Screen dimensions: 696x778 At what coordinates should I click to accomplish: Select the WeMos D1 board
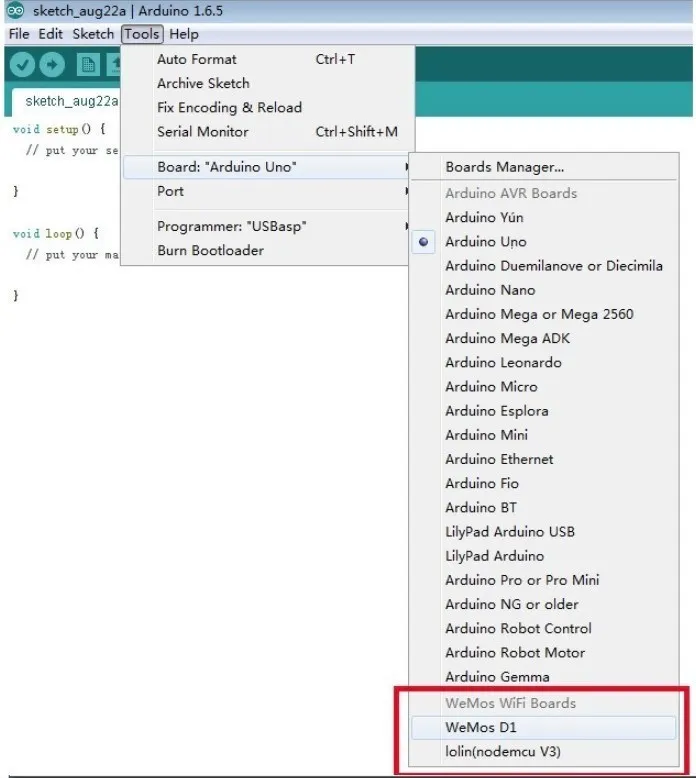[x=543, y=727]
